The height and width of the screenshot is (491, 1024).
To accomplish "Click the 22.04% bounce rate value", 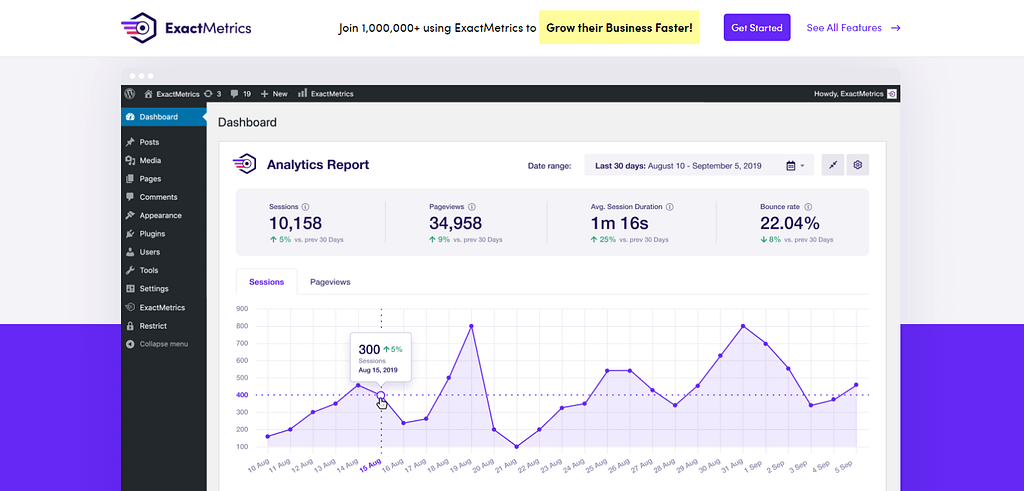I will [x=790, y=223].
